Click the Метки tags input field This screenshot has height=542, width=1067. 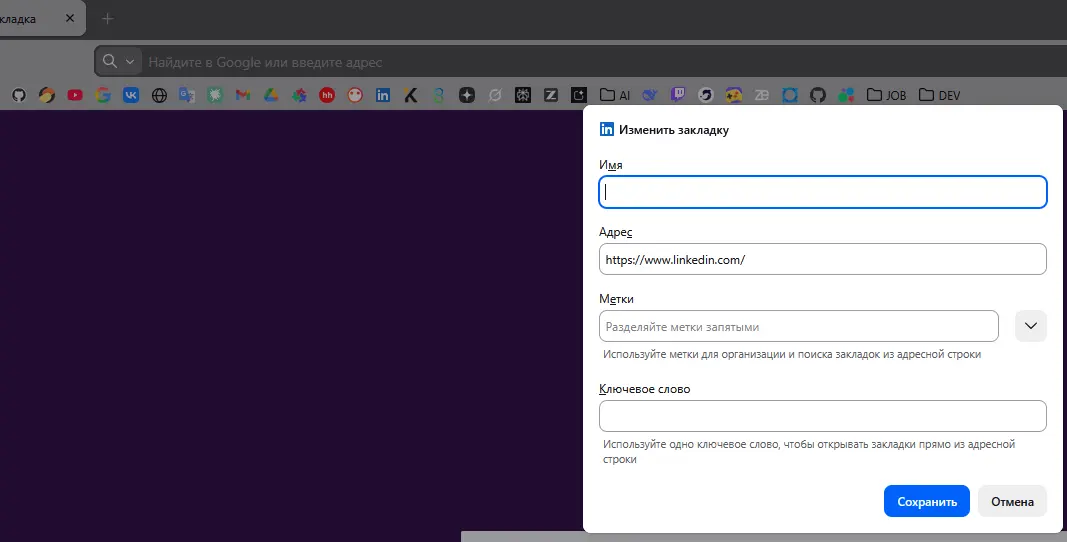(799, 326)
